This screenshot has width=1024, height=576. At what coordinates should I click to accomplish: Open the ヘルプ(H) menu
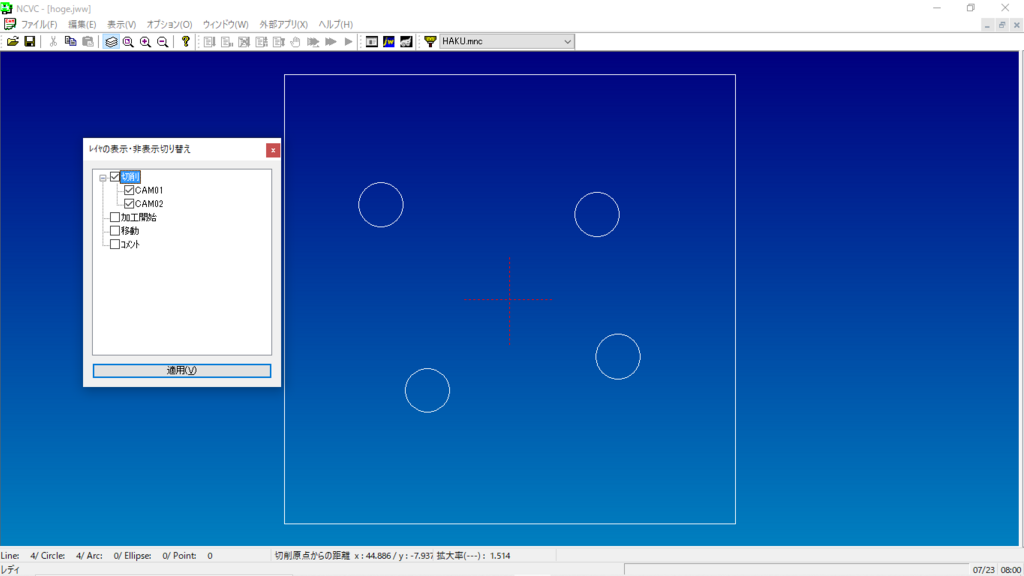tap(336, 24)
